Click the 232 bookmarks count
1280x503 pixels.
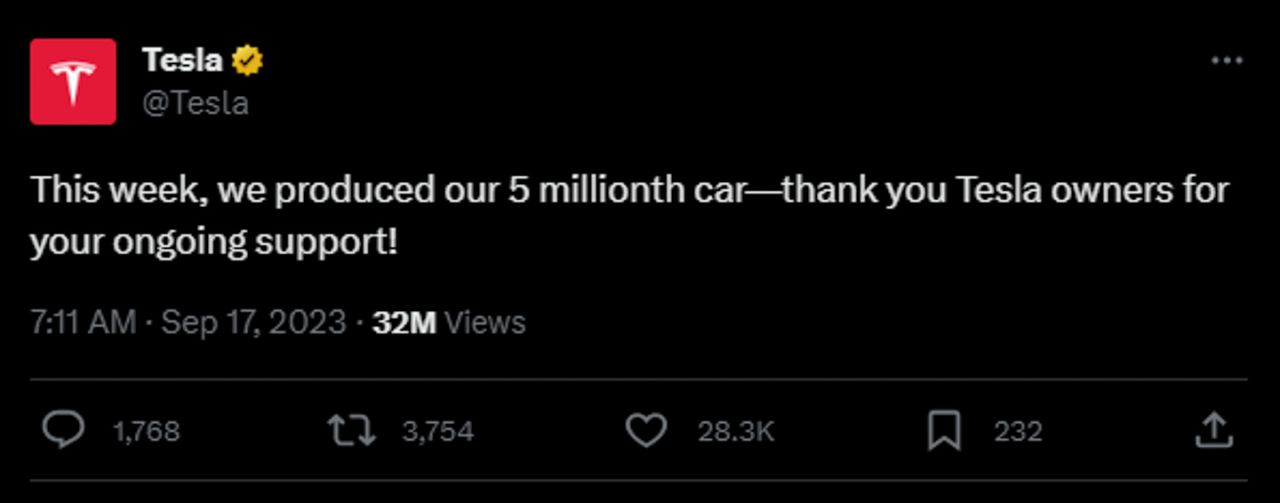click(x=1018, y=431)
